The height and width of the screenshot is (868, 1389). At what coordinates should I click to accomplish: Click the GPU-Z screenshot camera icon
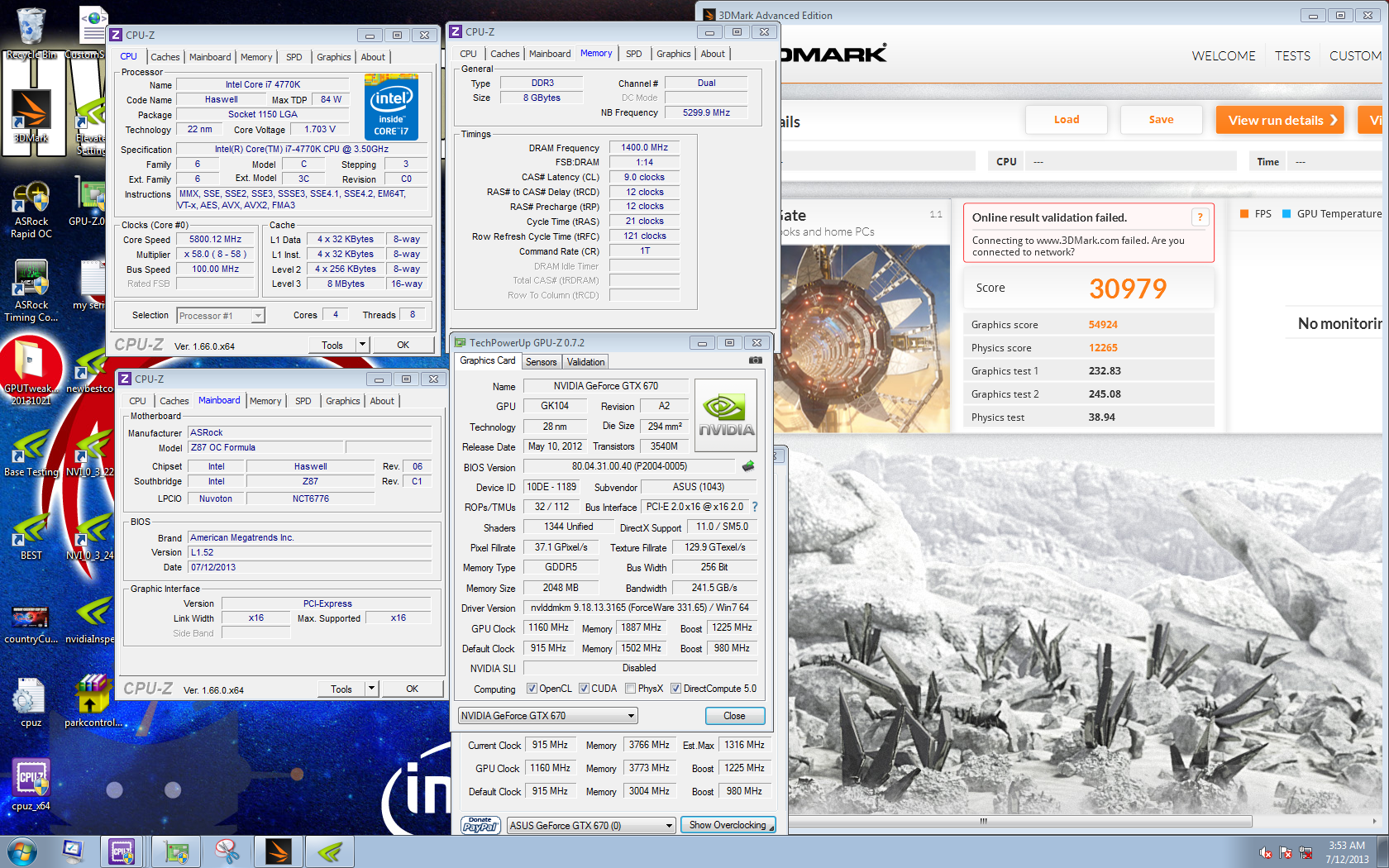756,360
